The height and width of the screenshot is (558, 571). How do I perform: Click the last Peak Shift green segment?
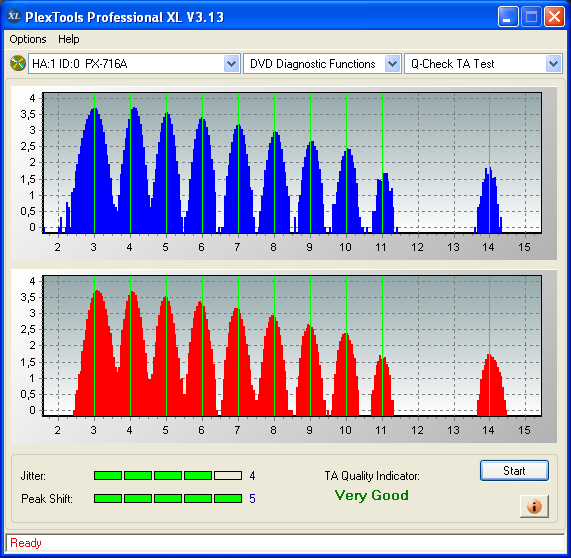(x=228, y=498)
